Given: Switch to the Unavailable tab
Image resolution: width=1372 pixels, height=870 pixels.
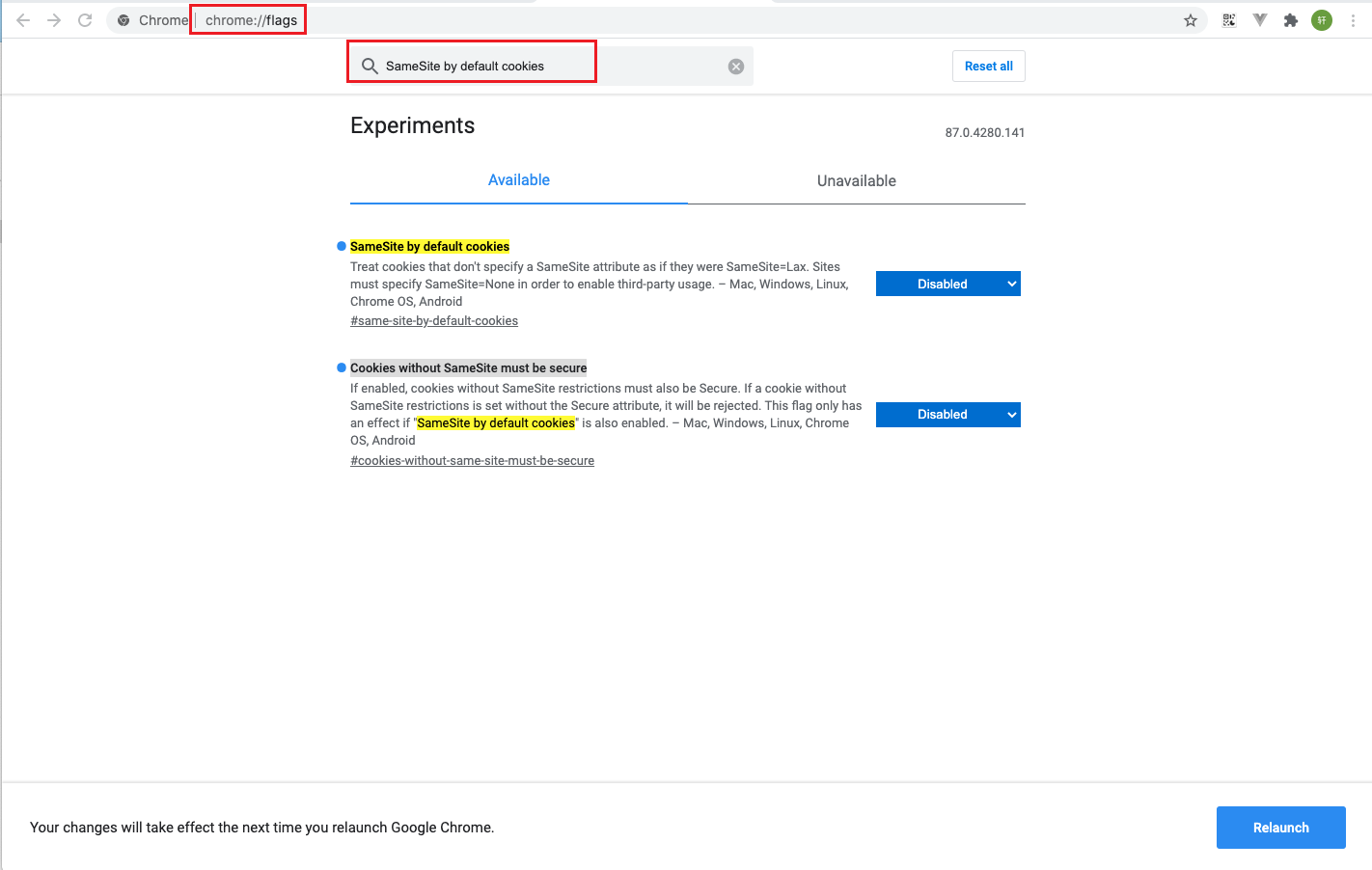Looking at the screenshot, I should click(856, 181).
